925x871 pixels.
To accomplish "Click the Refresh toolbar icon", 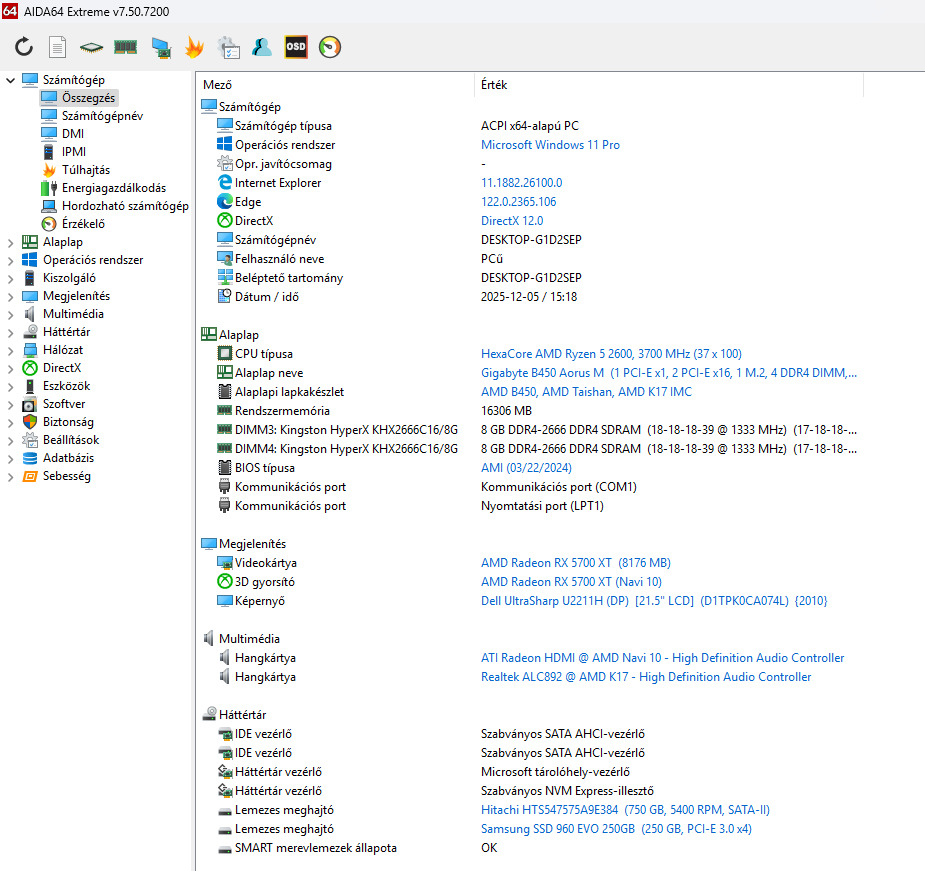I will [x=24, y=47].
